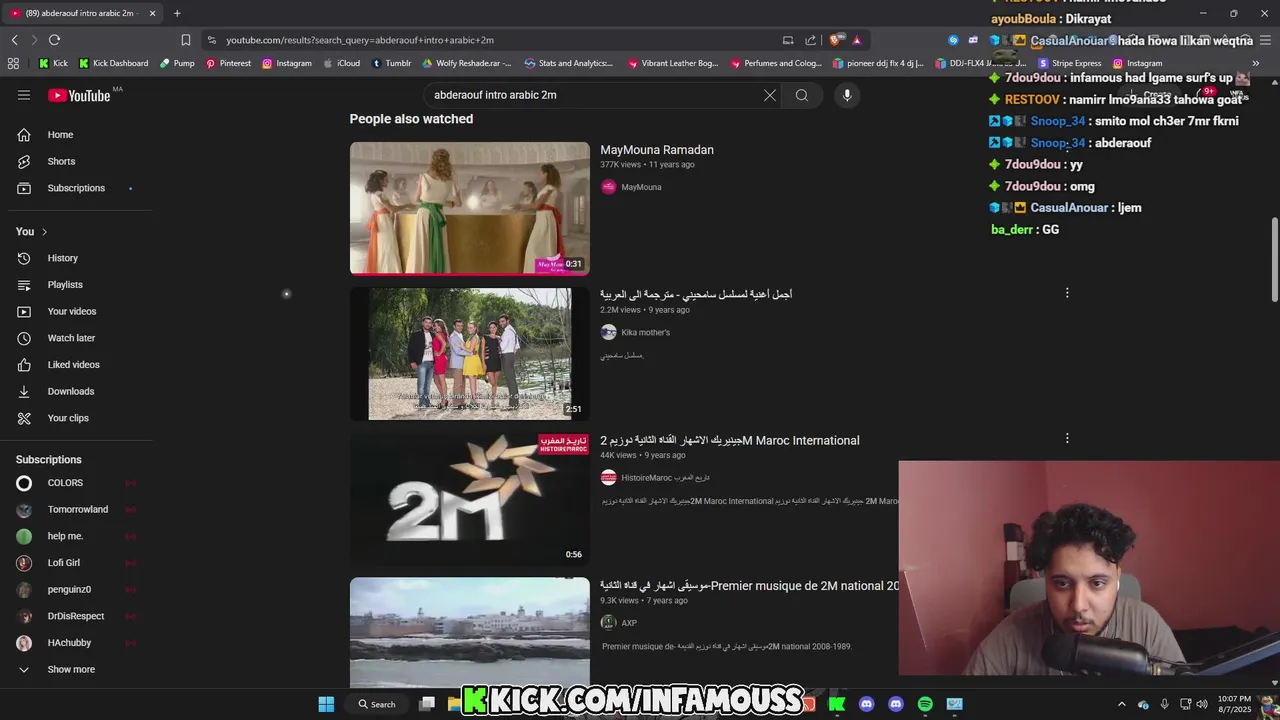The height and width of the screenshot is (720, 1280).
Task: Open more options for 2M Maroc video
Action: [1067, 438]
